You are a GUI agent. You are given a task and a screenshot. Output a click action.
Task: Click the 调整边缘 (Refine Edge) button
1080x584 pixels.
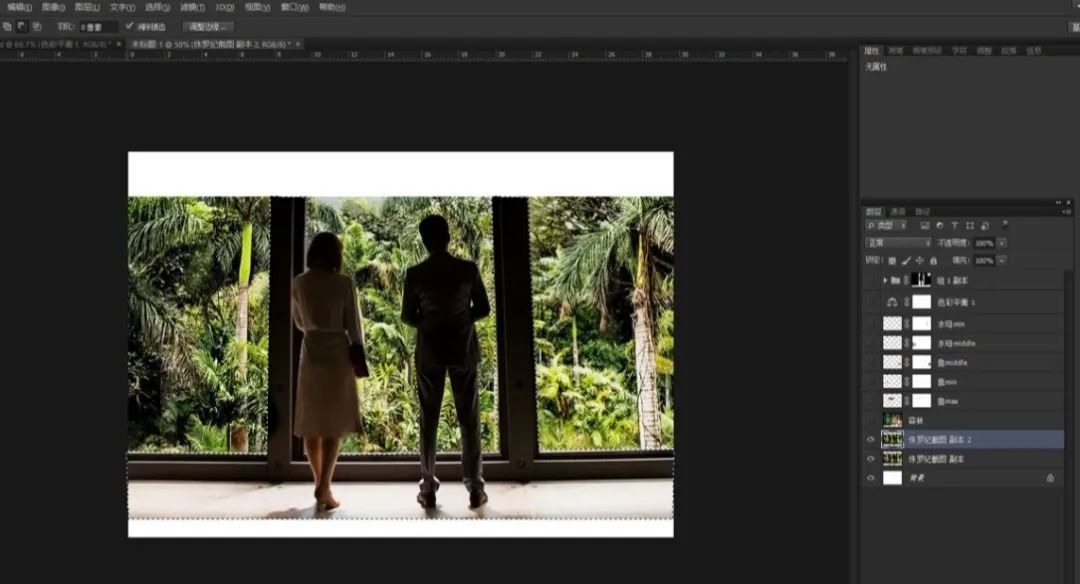209,27
